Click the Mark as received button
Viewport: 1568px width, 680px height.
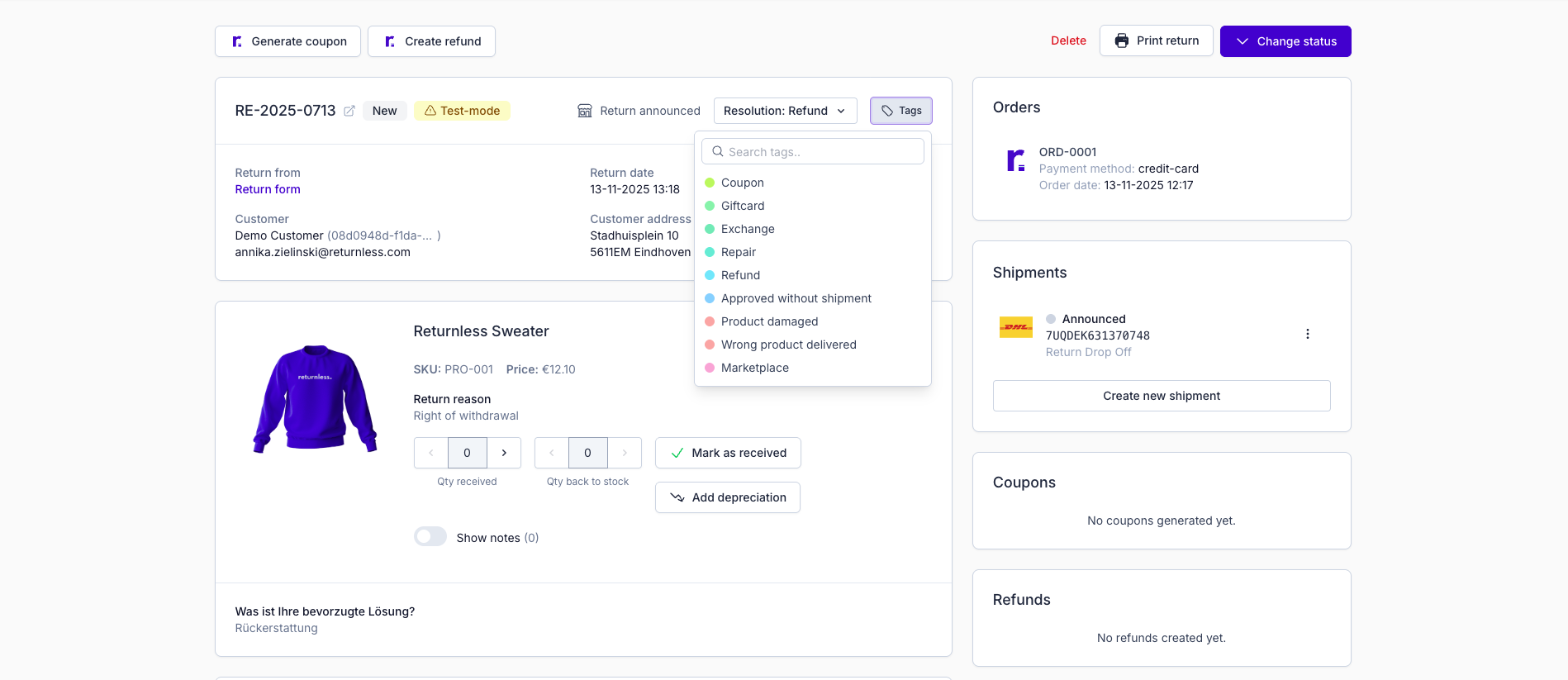point(728,453)
